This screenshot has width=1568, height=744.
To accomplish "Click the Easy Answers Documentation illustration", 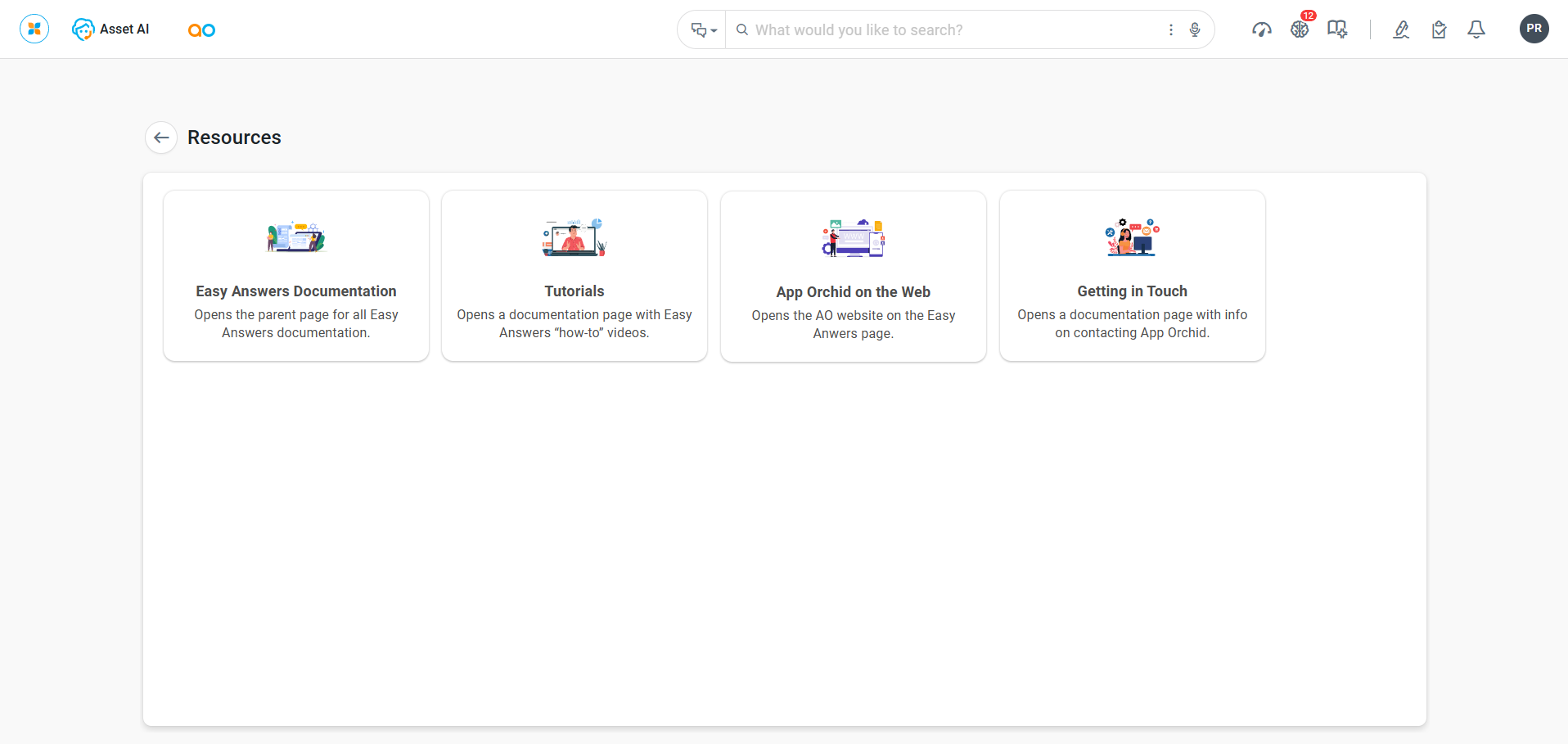I will pyautogui.click(x=296, y=237).
